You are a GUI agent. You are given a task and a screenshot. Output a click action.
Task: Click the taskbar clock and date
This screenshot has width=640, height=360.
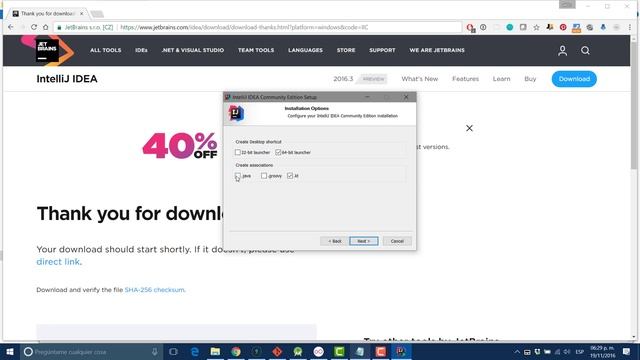(x=602, y=351)
